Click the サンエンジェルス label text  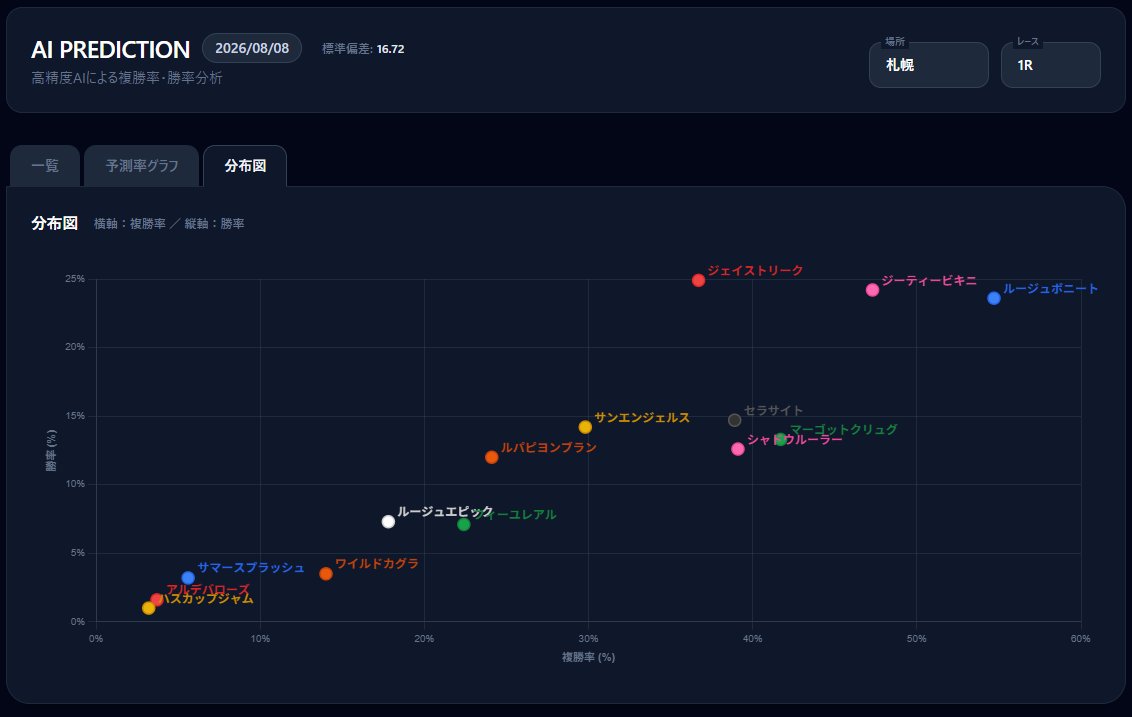642,417
